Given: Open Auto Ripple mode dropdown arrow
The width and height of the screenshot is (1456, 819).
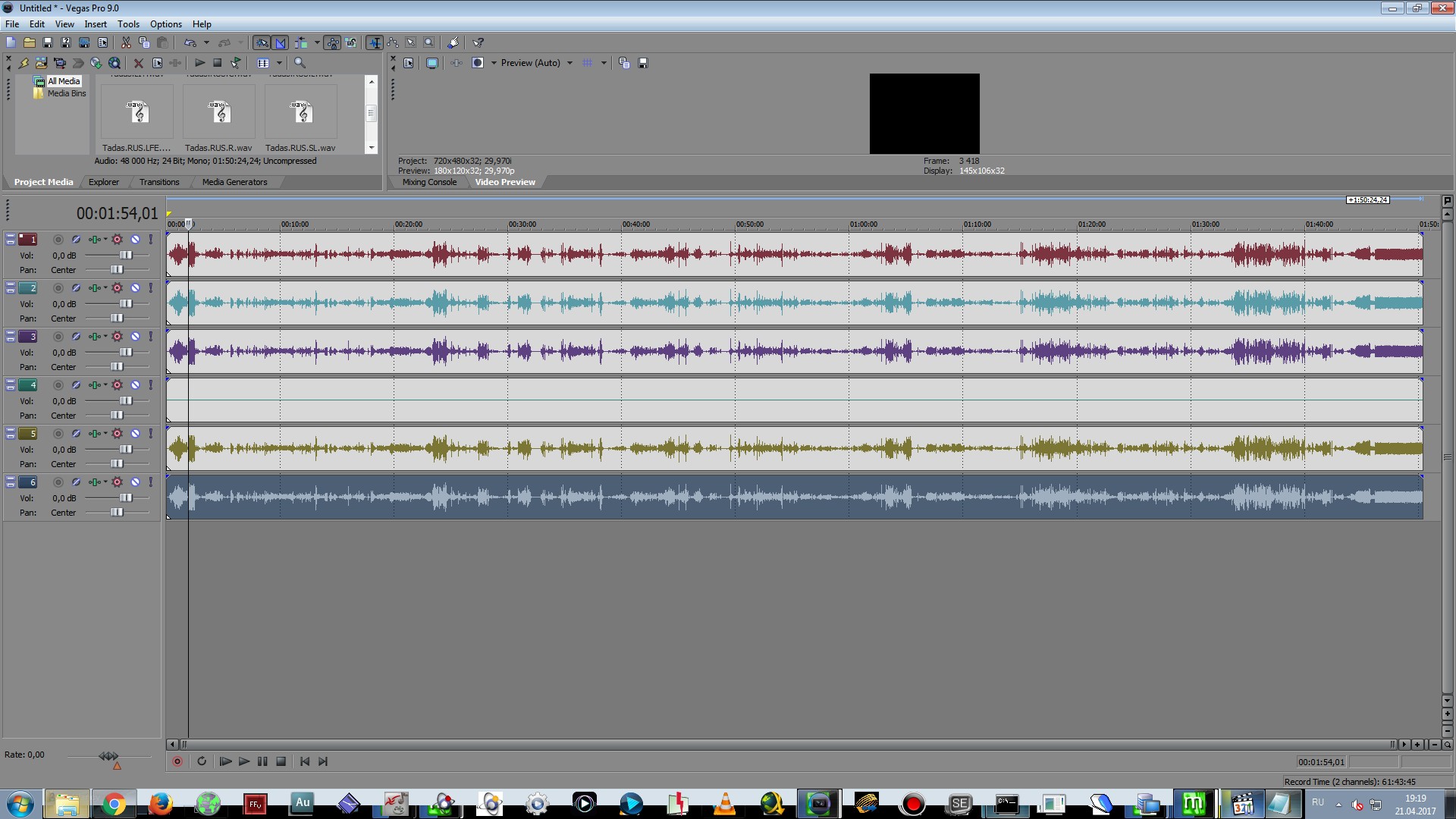Looking at the screenshot, I should pyautogui.click(x=317, y=42).
